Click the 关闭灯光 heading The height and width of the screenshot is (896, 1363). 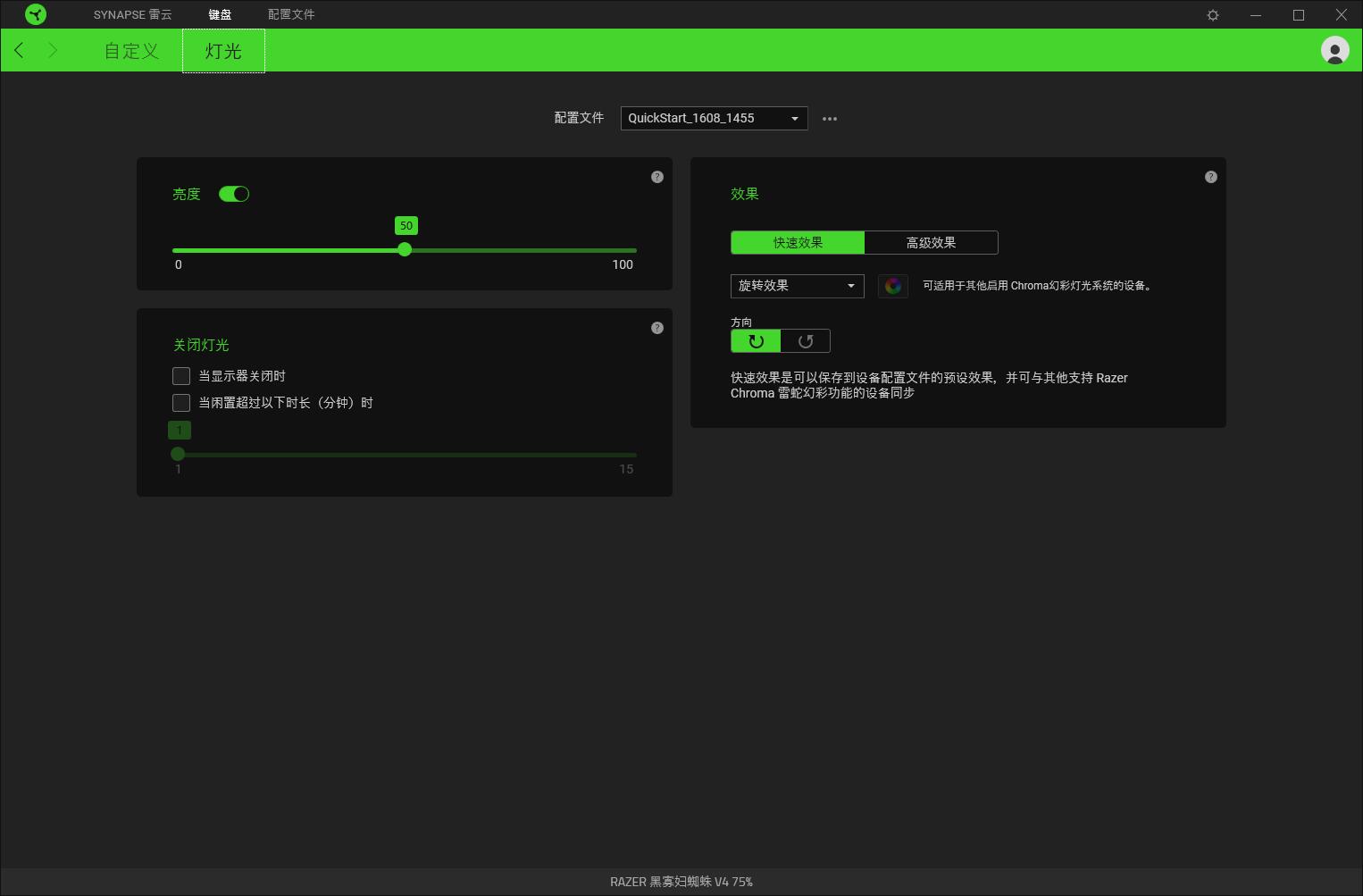tap(201, 345)
